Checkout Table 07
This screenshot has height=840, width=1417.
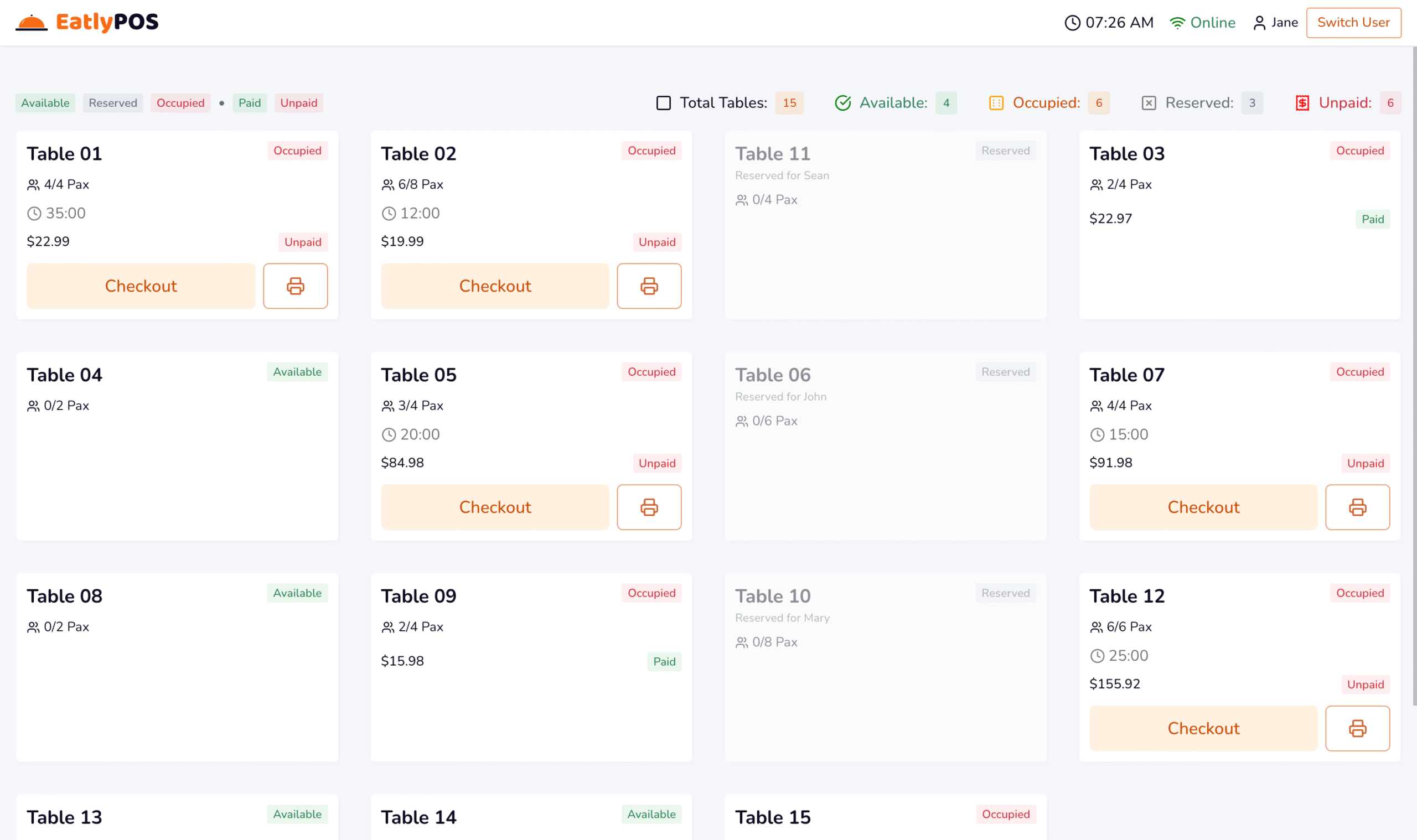(1203, 507)
